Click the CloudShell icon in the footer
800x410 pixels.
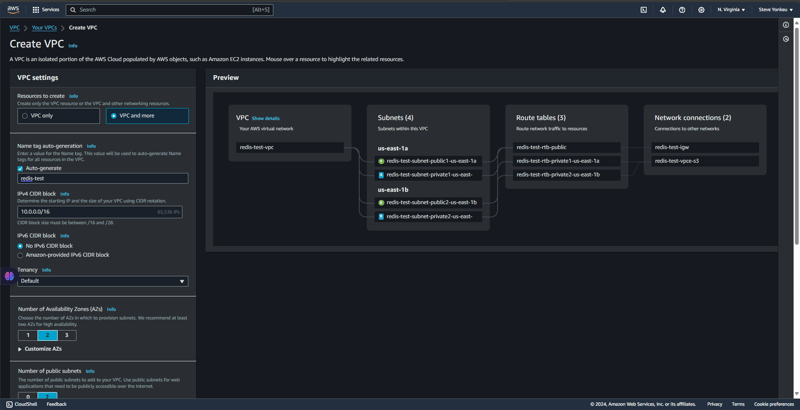(x=9, y=404)
